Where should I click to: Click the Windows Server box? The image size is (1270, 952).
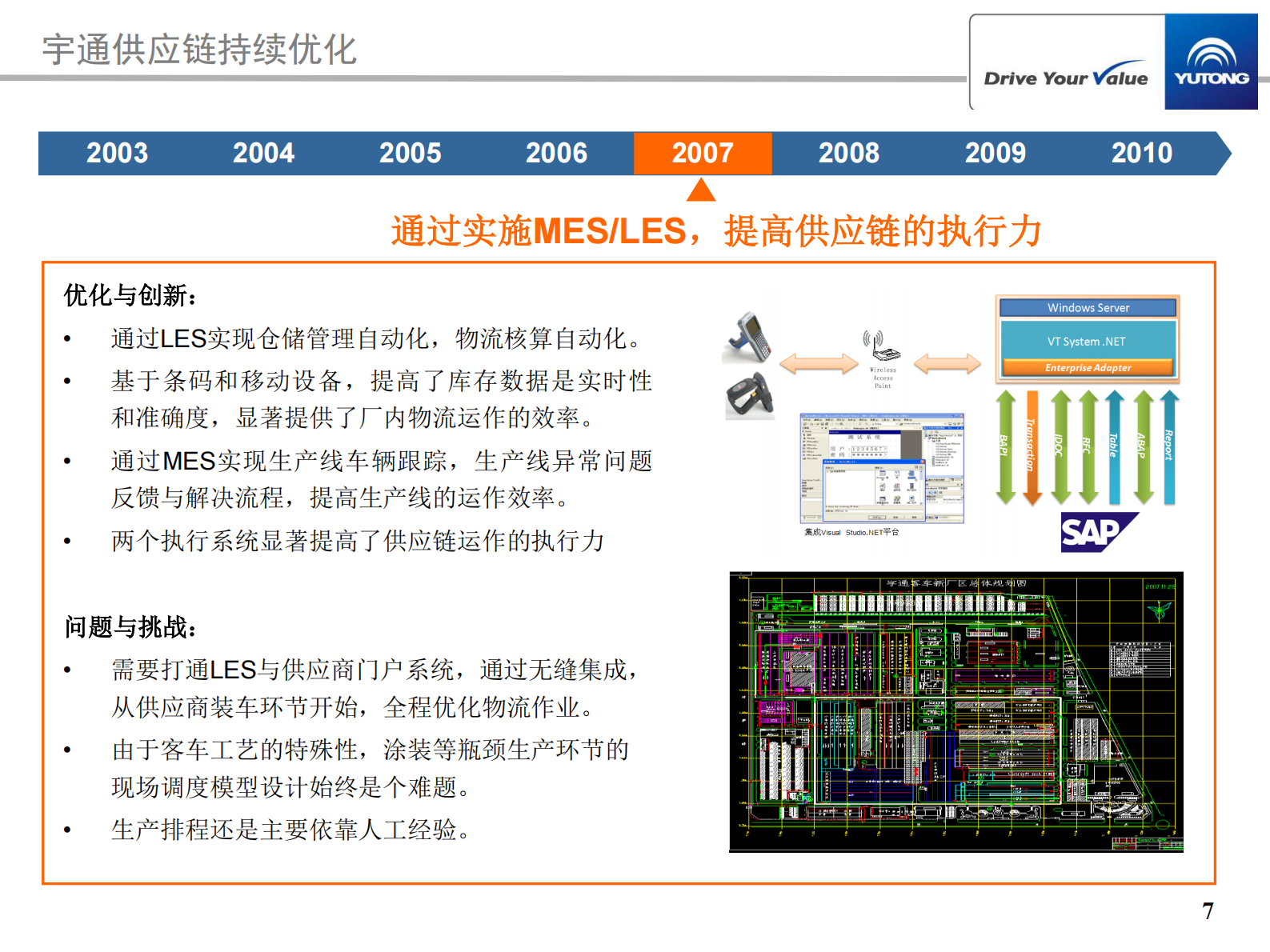pyautogui.click(x=1088, y=308)
